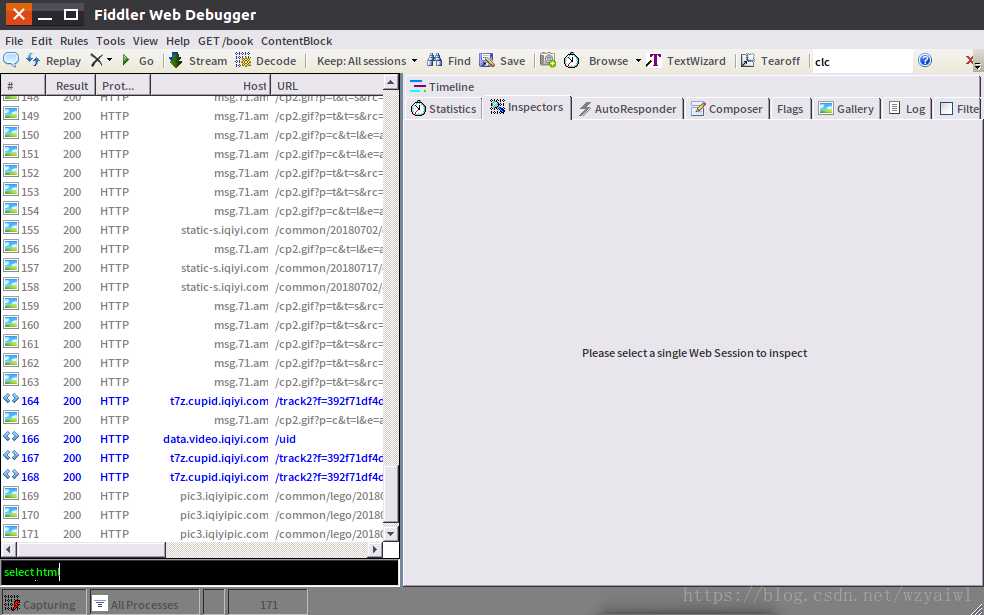Click horizontal scrollbar left arrow

[9, 550]
